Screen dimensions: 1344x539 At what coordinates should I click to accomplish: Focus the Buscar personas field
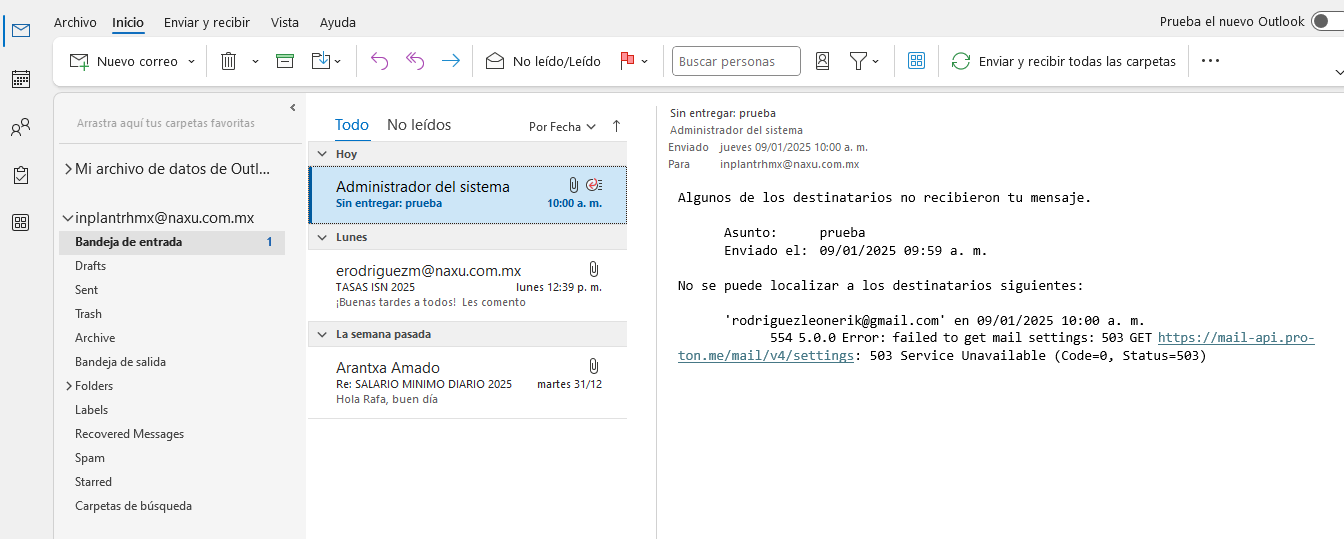pos(736,61)
